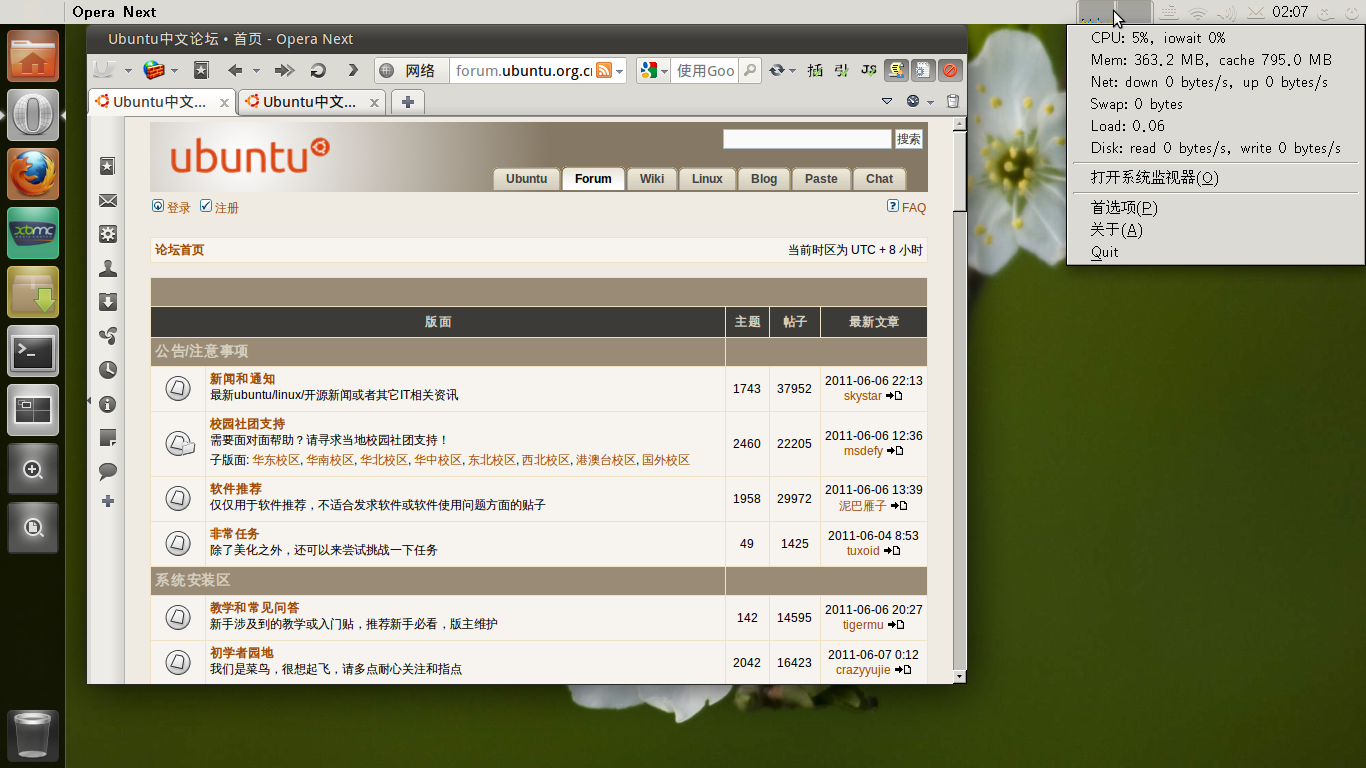Screen dimensions: 1366x768
Task: Click the Wi-Fi network indicator
Action: (x=1197, y=13)
